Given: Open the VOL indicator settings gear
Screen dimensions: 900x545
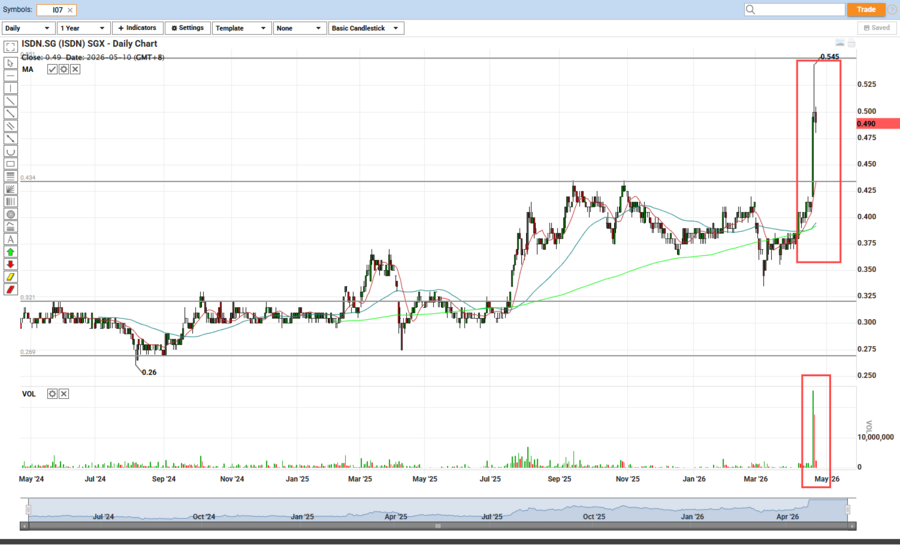Looking at the screenshot, I should tap(52, 394).
